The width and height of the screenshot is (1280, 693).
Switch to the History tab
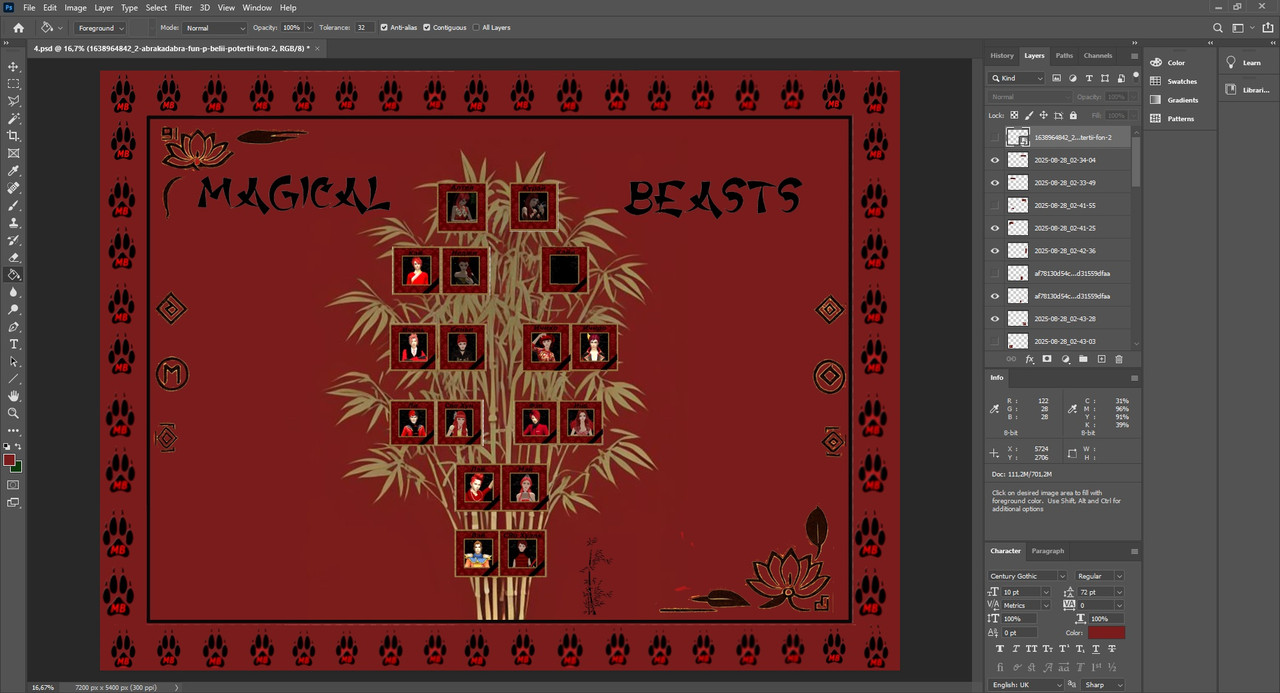point(1002,55)
